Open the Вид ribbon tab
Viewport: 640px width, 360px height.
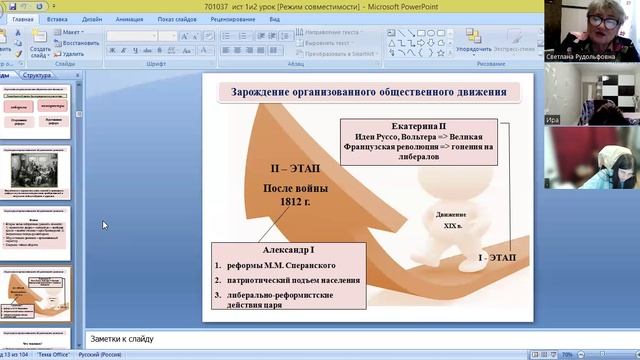click(274, 19)
